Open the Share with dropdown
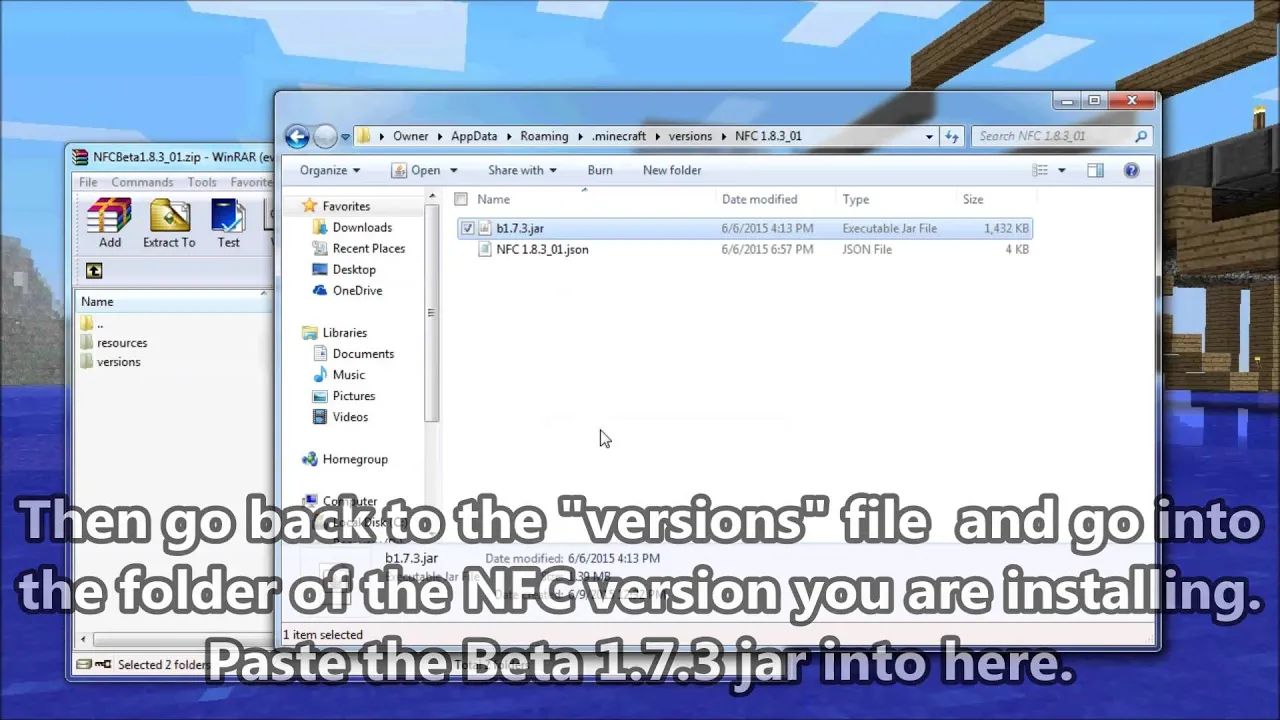 [x=522, y=170]
